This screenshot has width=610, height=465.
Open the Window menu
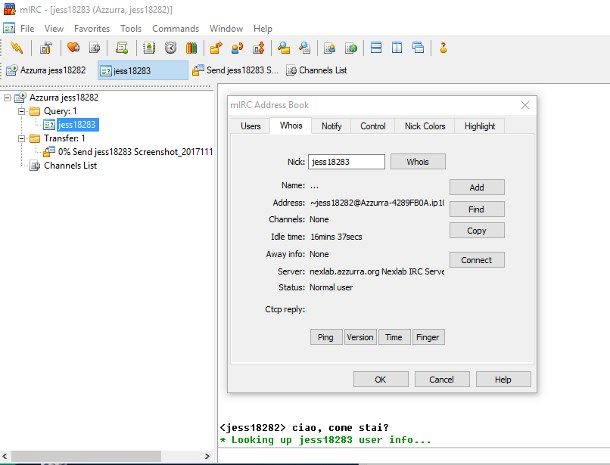coord(226,28)
